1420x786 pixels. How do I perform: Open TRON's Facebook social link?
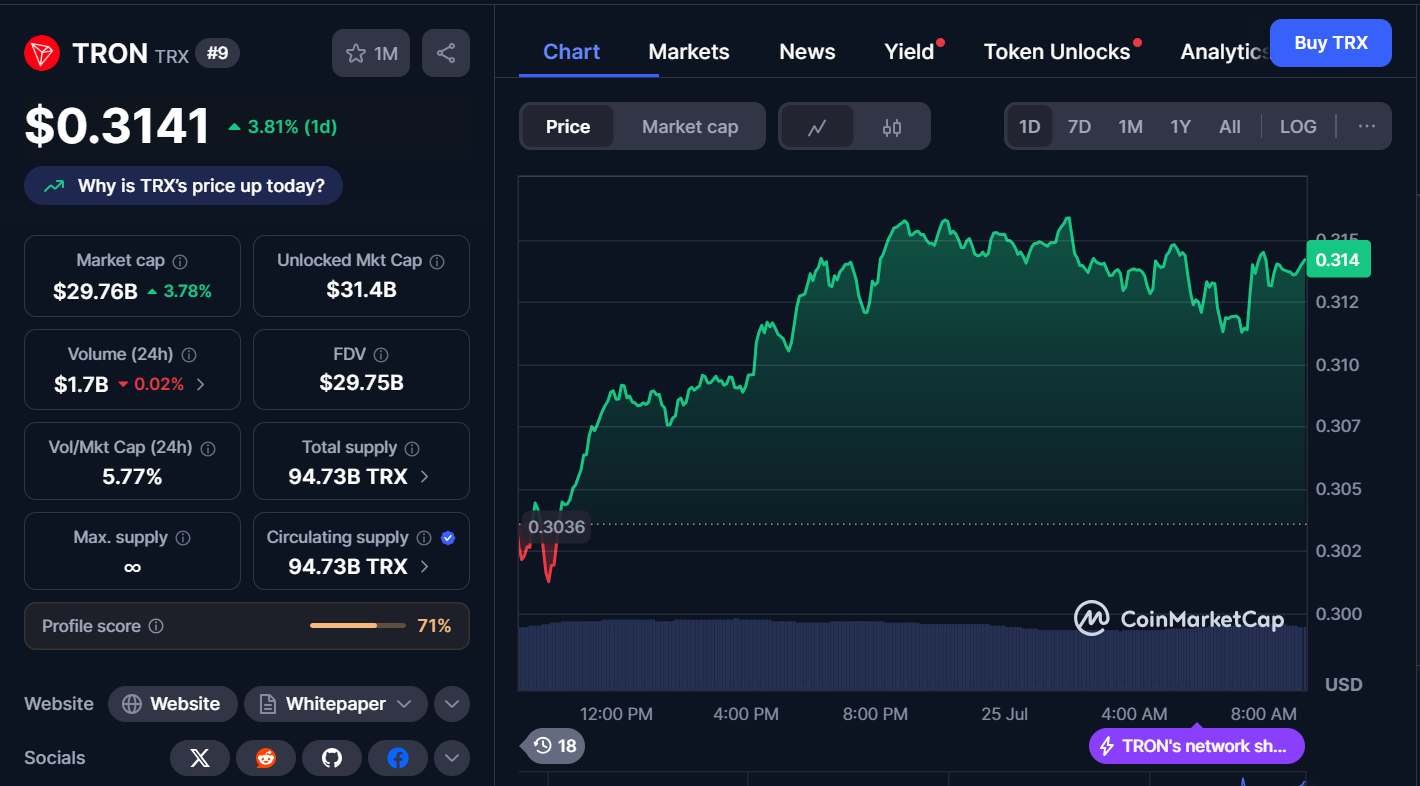coord(398,758)
